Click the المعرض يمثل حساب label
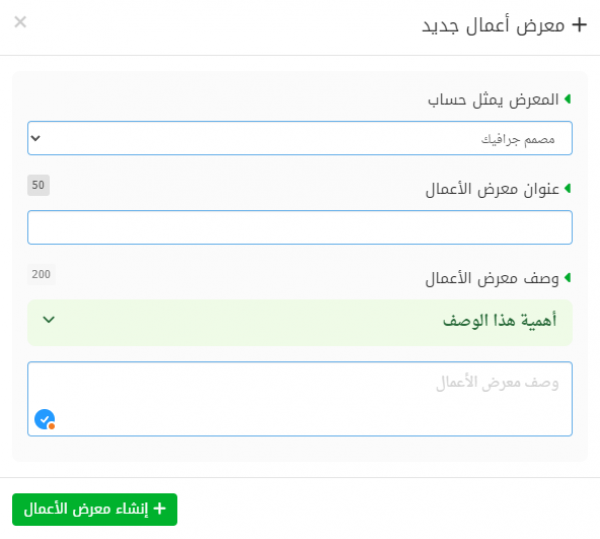Image resolution: width=600 pixels, height=539 pixels. [x=493, y=100]
